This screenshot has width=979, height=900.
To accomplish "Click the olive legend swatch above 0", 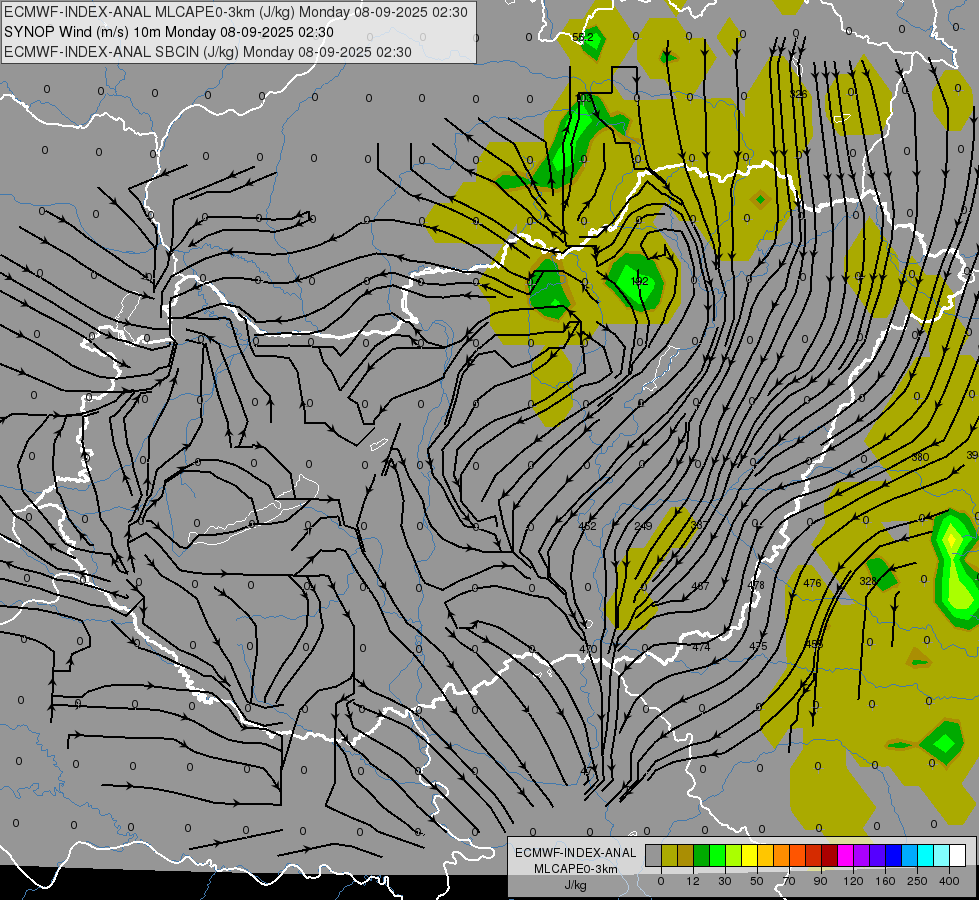I will coord(669,855).
